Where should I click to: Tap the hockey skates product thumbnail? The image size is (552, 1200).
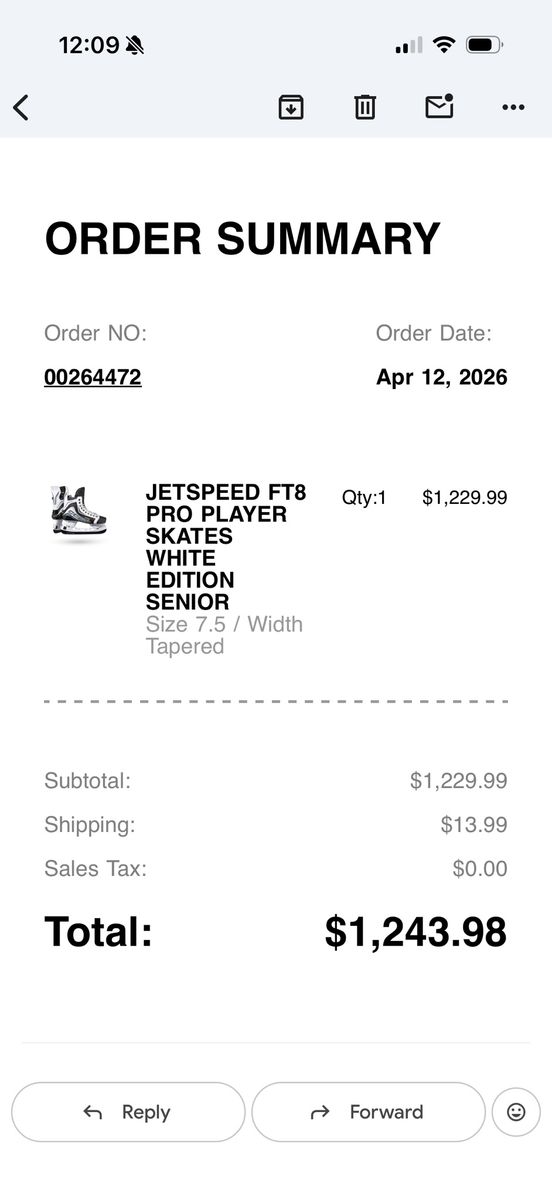(x=78, y=514)
